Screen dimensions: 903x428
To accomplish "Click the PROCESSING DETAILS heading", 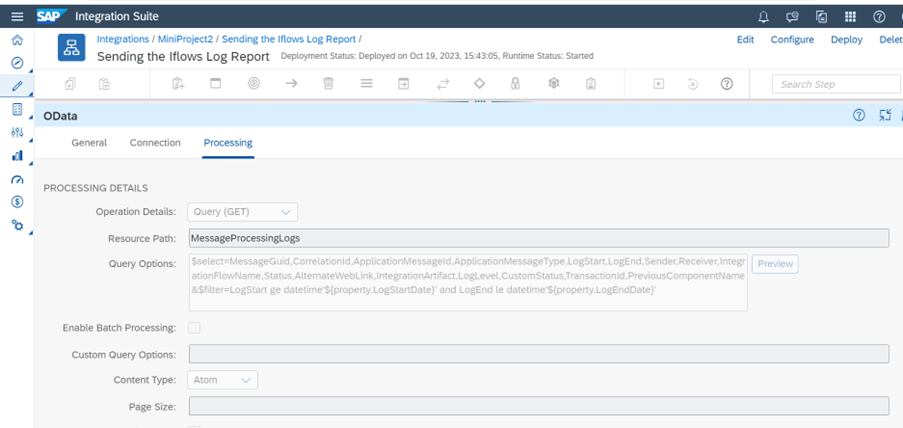I will [96, 188].
